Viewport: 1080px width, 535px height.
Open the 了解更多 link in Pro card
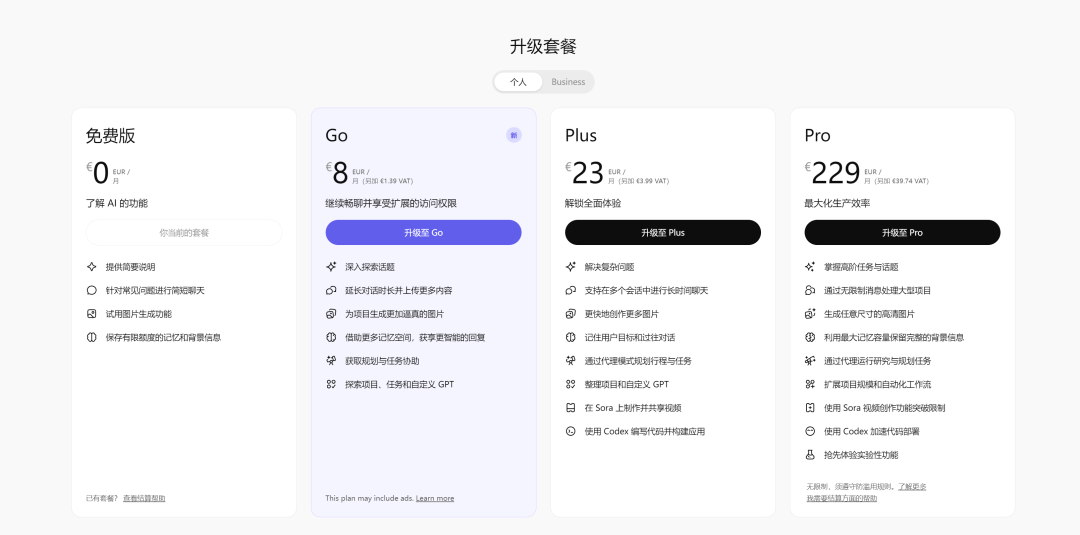[912, 486]
